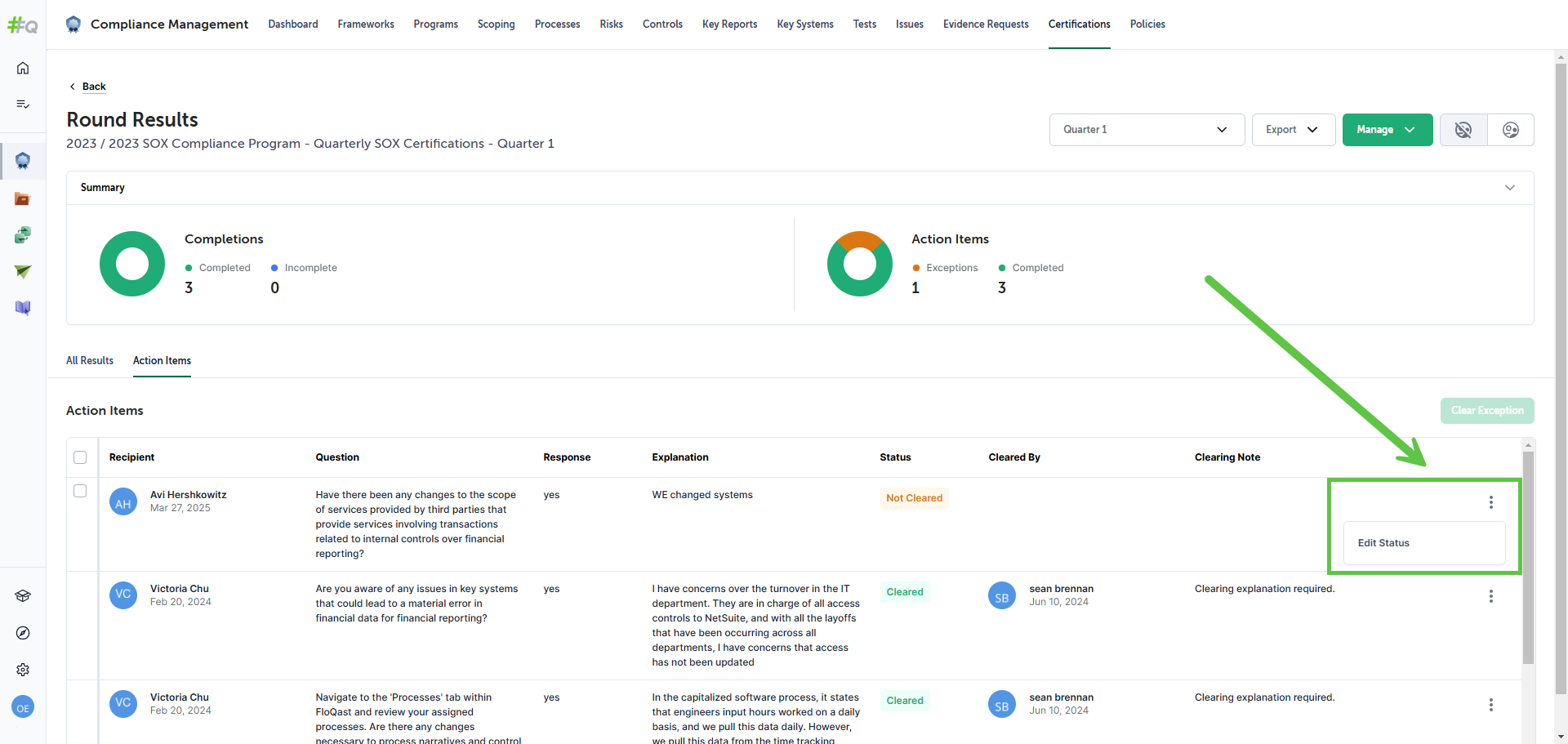Open the Policies nav item

click(x=1147, y=25)
